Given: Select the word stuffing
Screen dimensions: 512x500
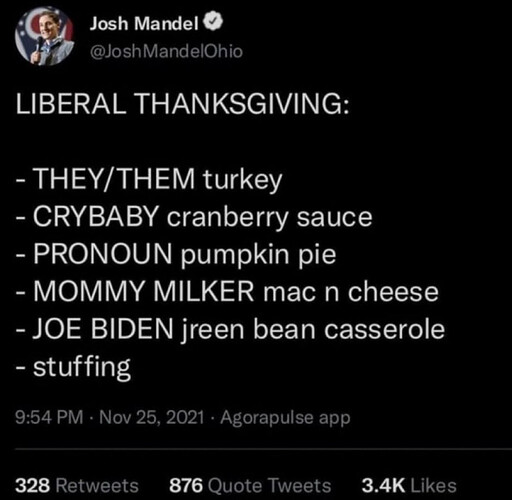Looking at the screenshot, I should pyautogui.click(x=82, y=367).
